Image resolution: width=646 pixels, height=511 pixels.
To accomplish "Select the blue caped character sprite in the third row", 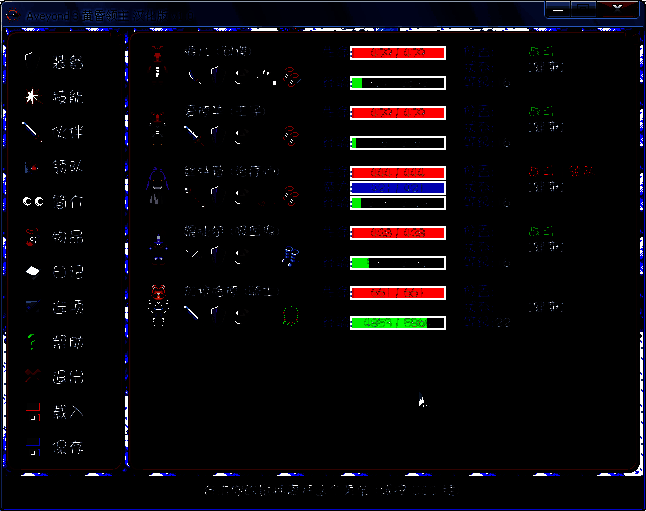I will [157, 184].
